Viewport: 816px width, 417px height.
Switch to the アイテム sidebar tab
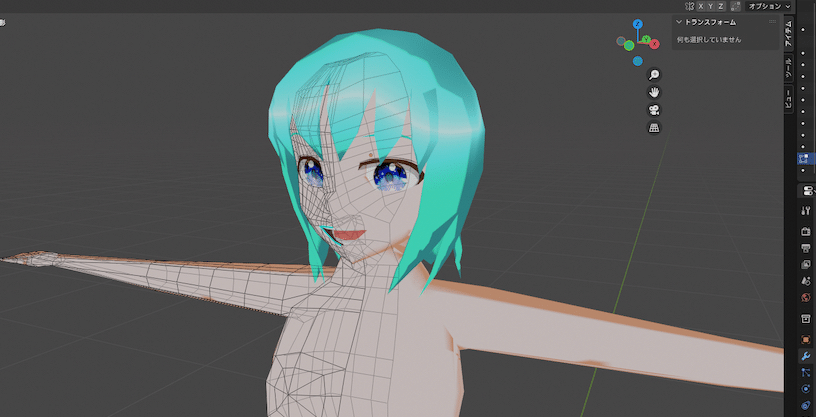788,34
